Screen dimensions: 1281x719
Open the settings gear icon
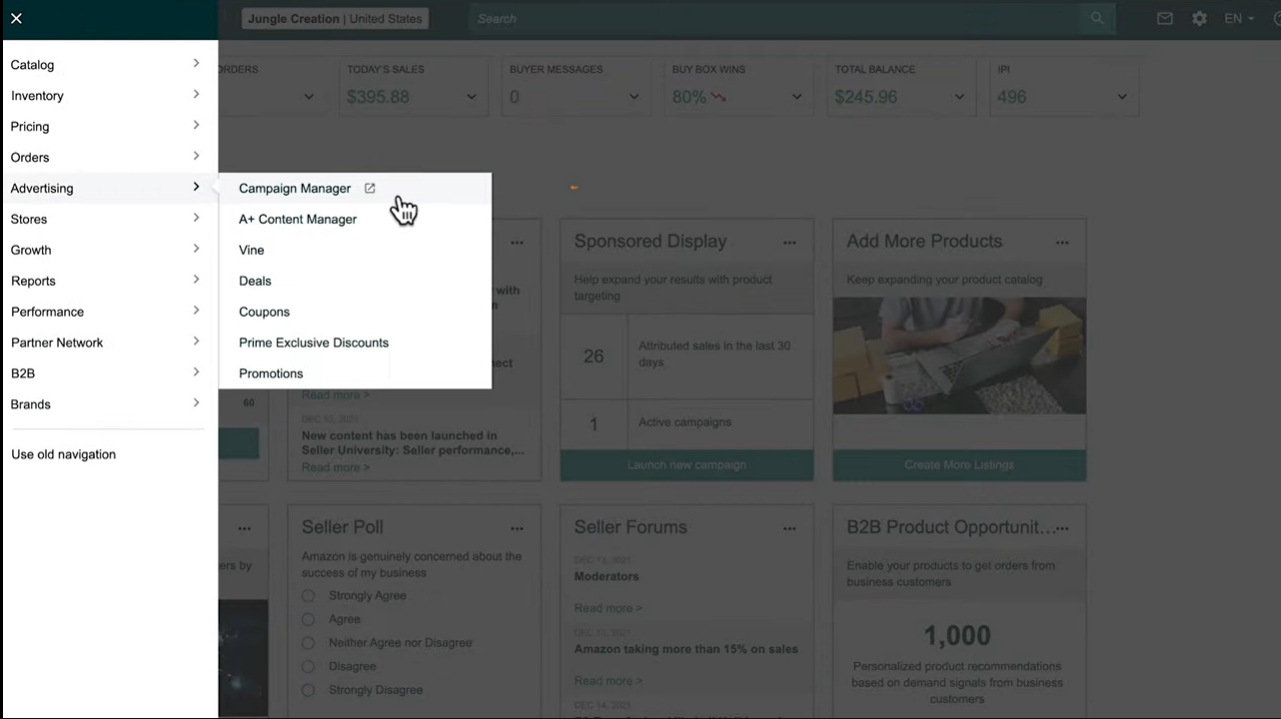pyautogui.click(x=1199, y=18)
